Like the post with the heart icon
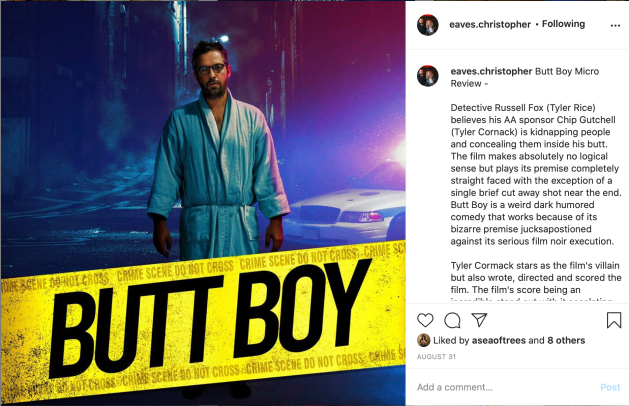 pos(425,320)
